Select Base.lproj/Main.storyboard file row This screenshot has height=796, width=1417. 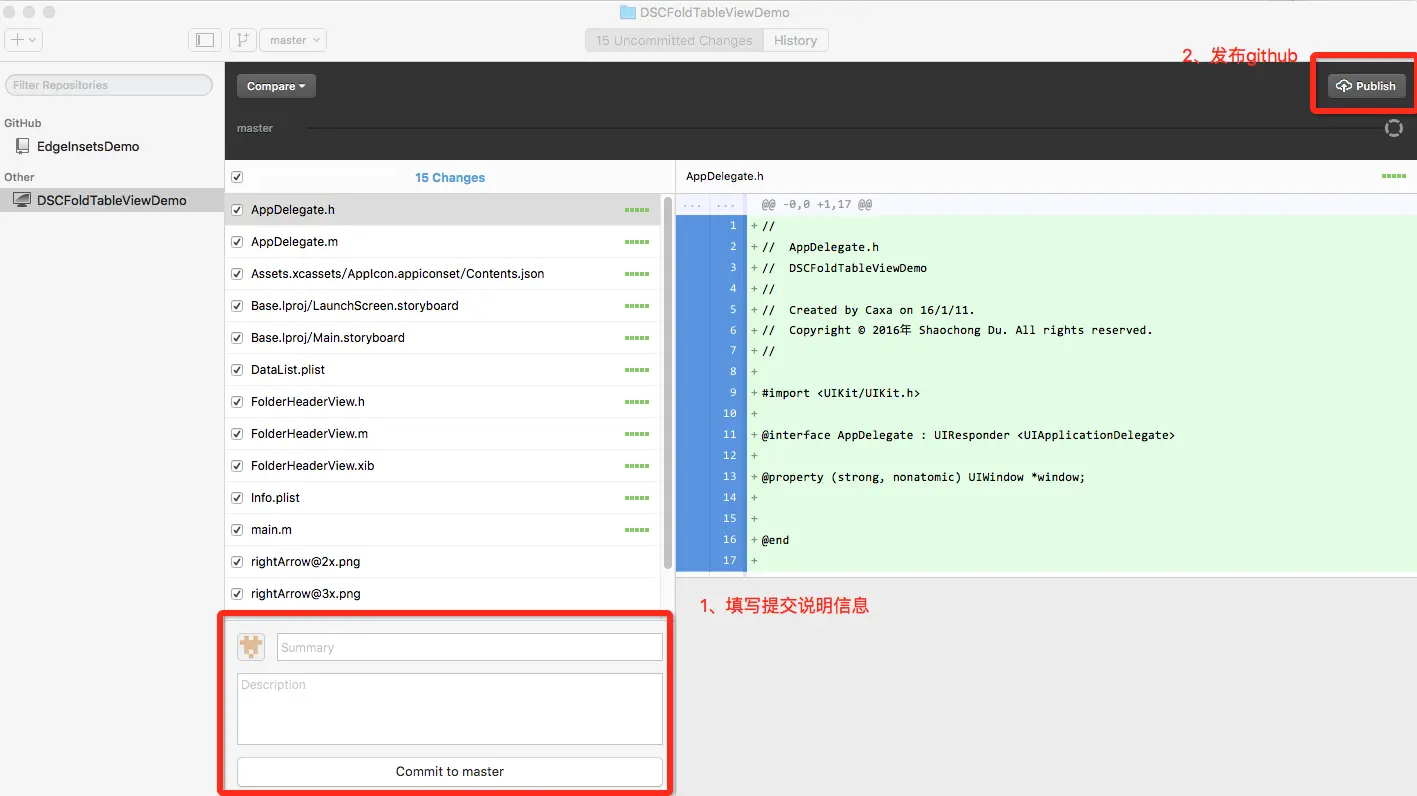point(442,338)
